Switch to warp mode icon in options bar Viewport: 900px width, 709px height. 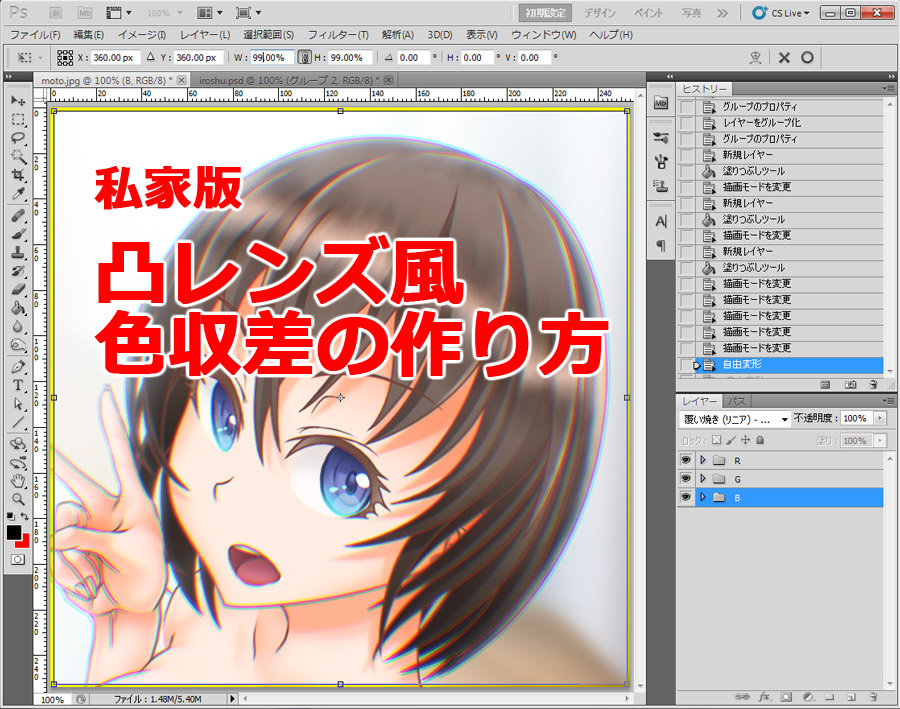(755, 57)
